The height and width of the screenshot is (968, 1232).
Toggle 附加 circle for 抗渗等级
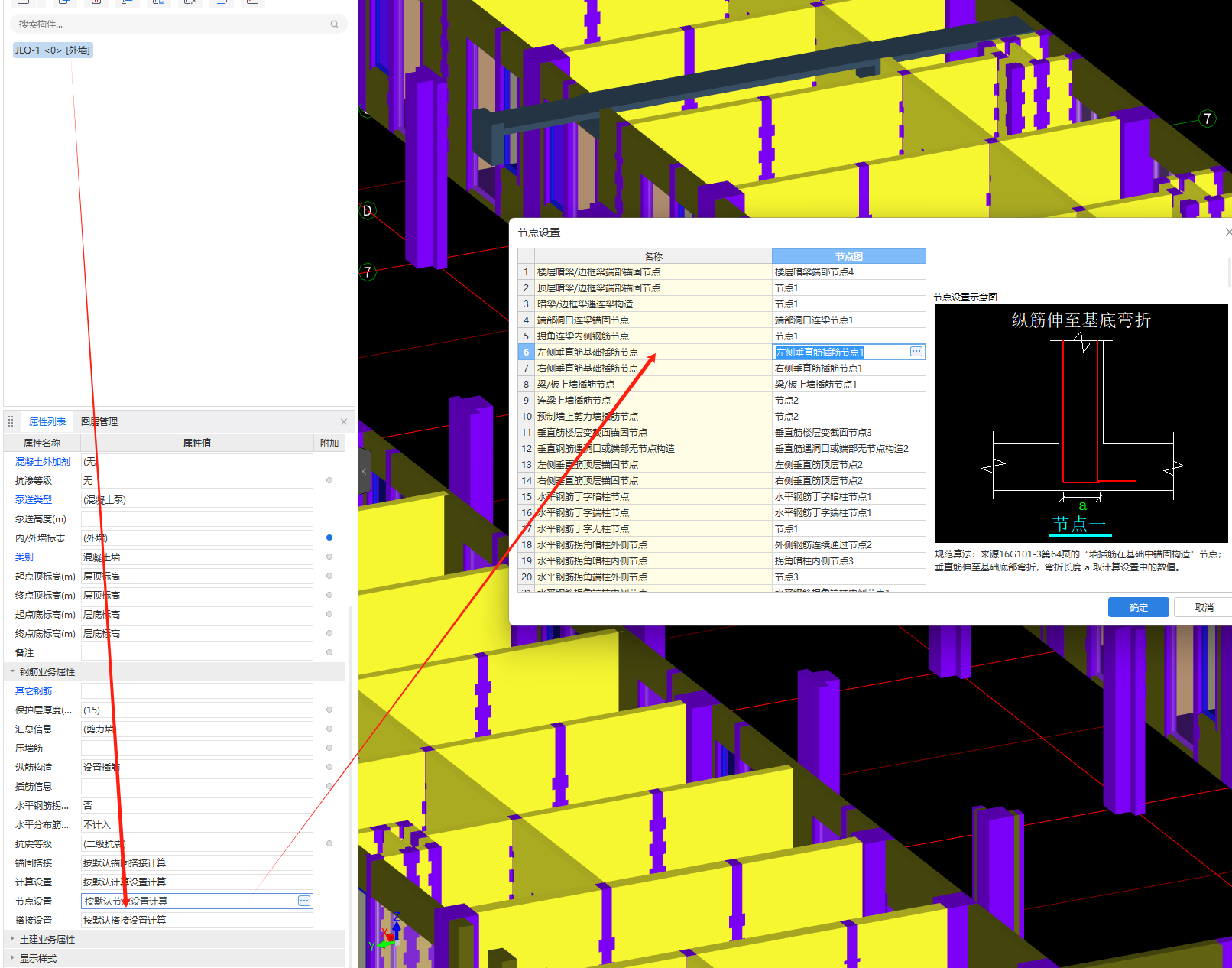(x=329, y=480)
